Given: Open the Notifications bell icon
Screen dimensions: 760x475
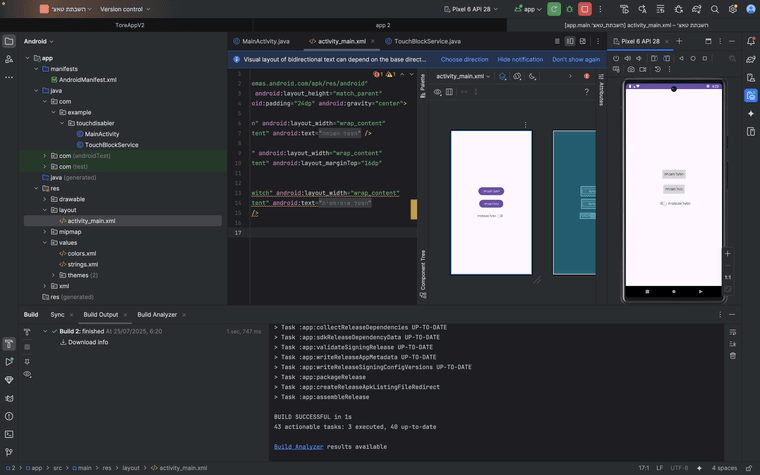Looking at the screenshot, I should point(751,41).
